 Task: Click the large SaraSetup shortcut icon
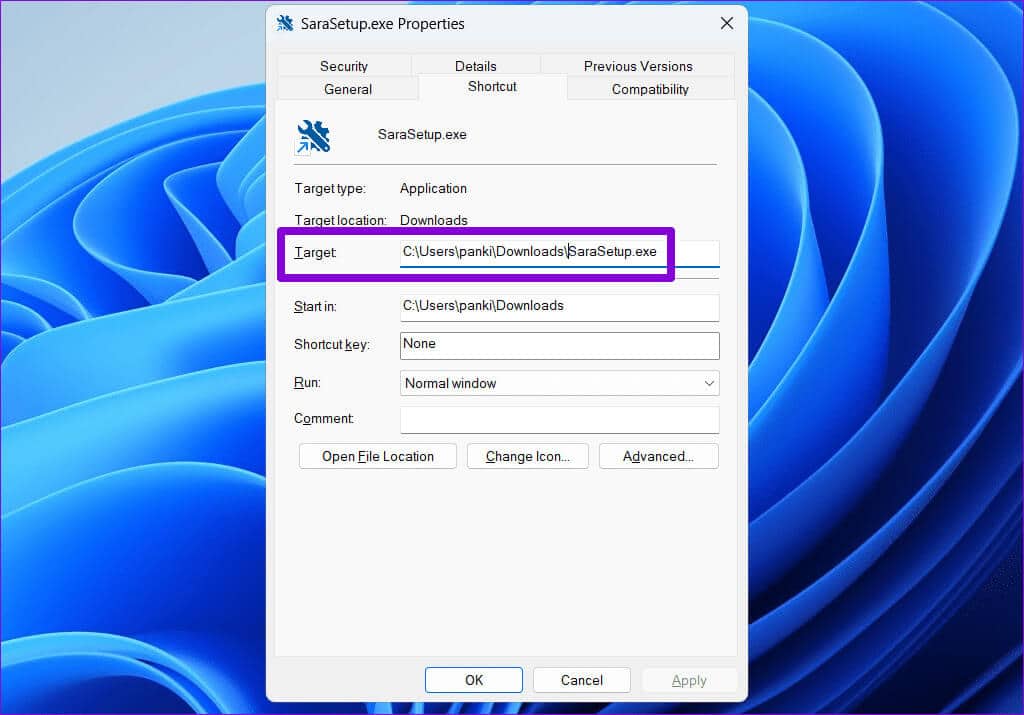(x=313, y=137)
